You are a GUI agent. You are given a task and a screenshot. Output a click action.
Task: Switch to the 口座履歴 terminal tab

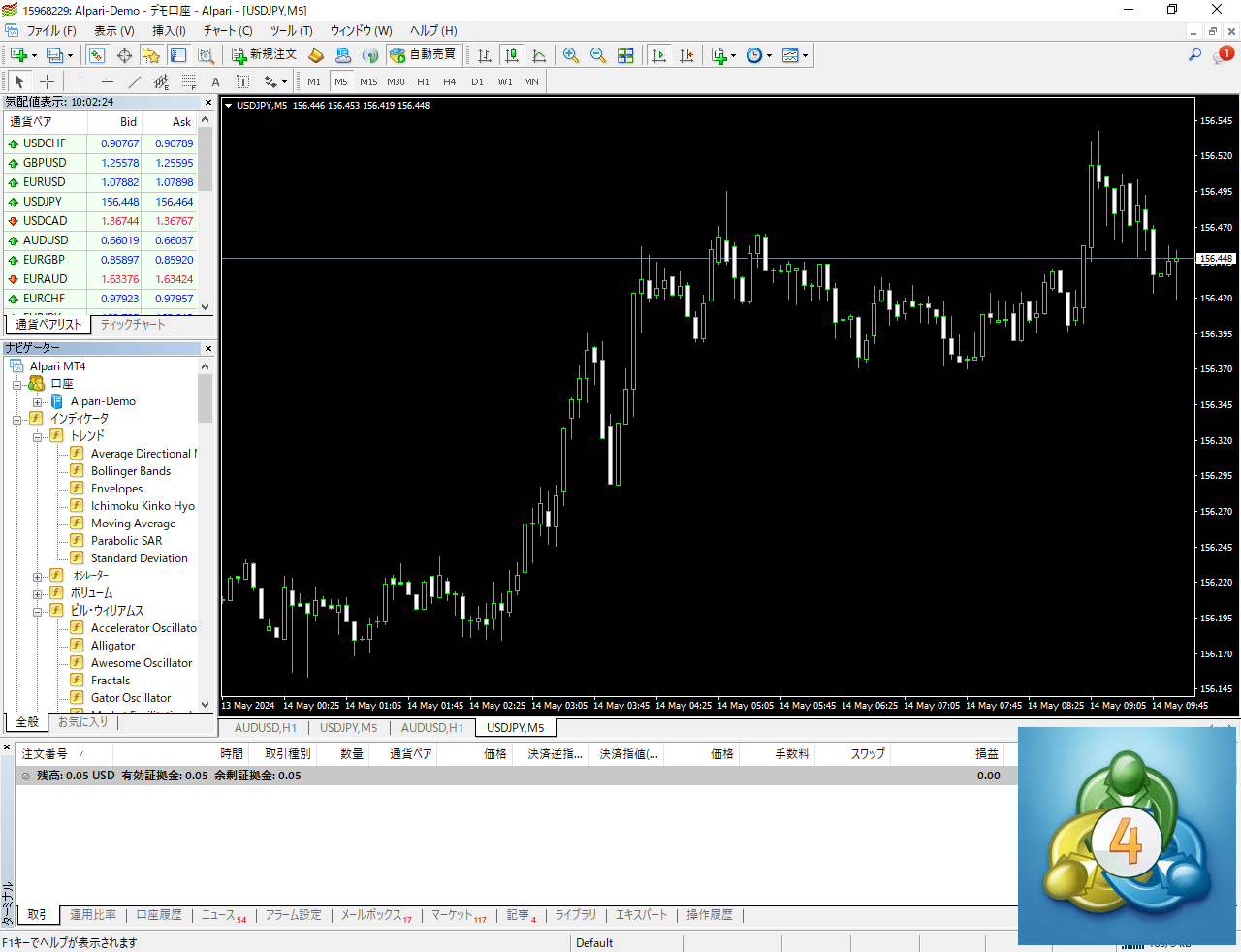[159, 915]
